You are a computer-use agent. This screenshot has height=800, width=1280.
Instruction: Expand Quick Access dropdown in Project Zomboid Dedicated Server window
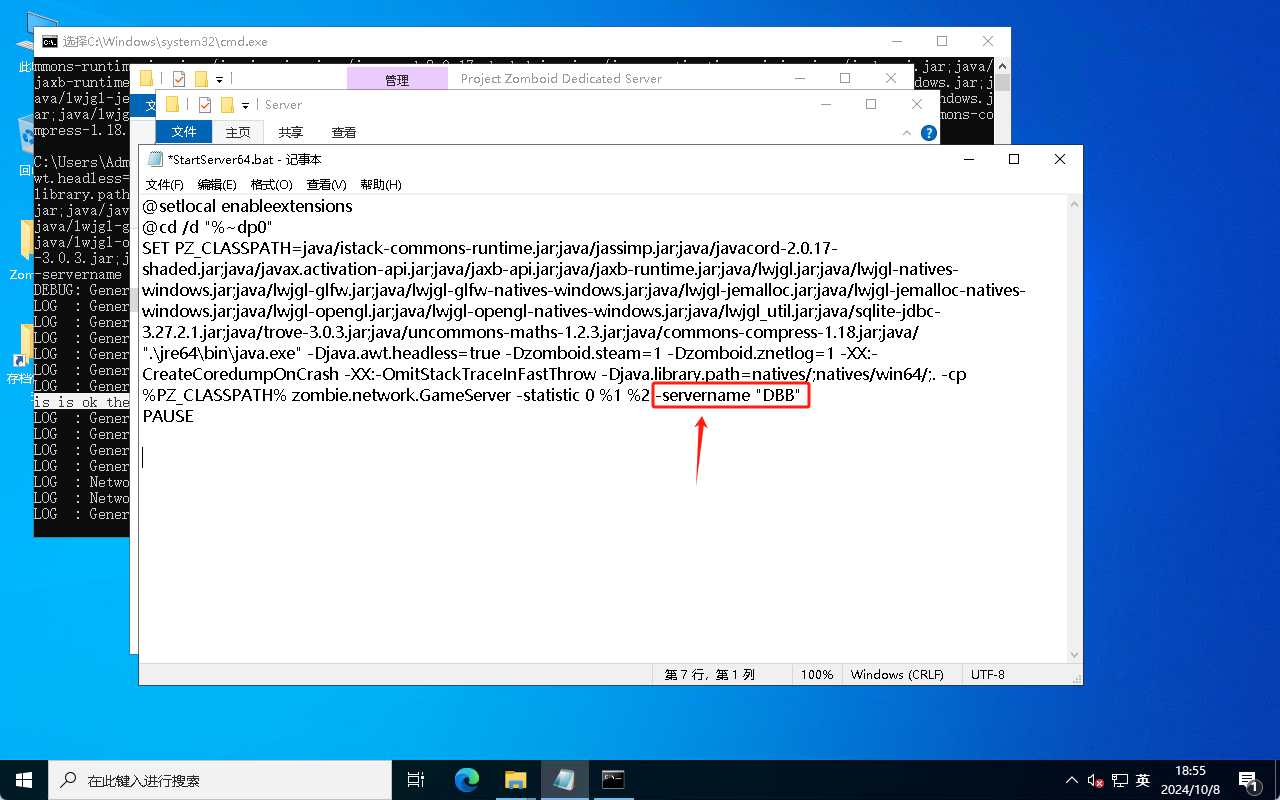218,79
